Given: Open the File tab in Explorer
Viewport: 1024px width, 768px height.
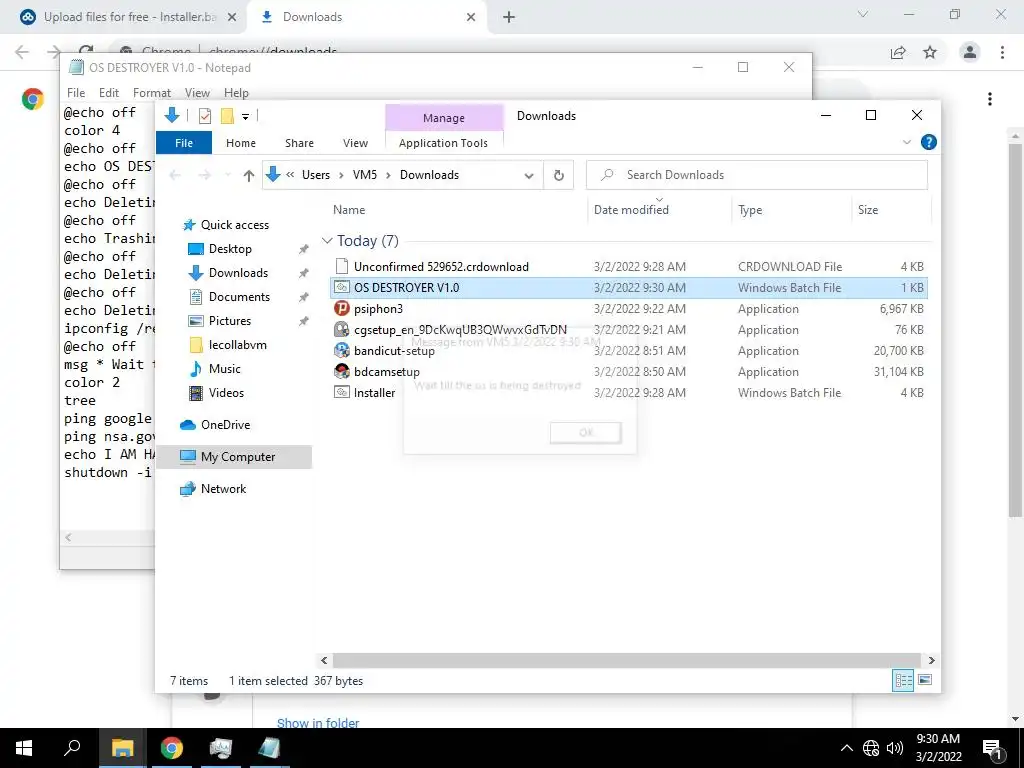Looking at the screenshot, I should pos(184,143).
